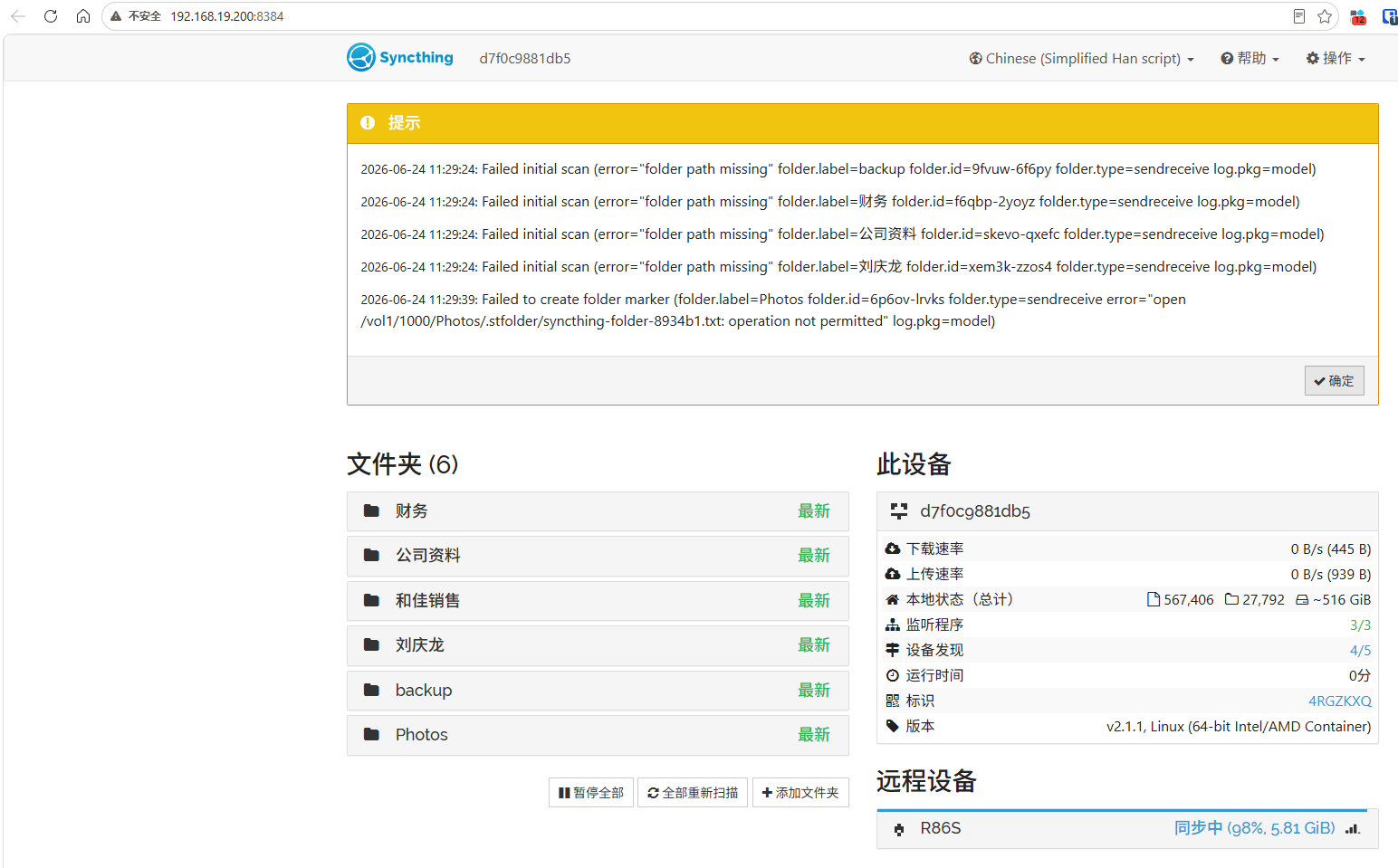Open the language selection dropdown
This screenshot has height=868, width=1398.
coord(1082,58)
